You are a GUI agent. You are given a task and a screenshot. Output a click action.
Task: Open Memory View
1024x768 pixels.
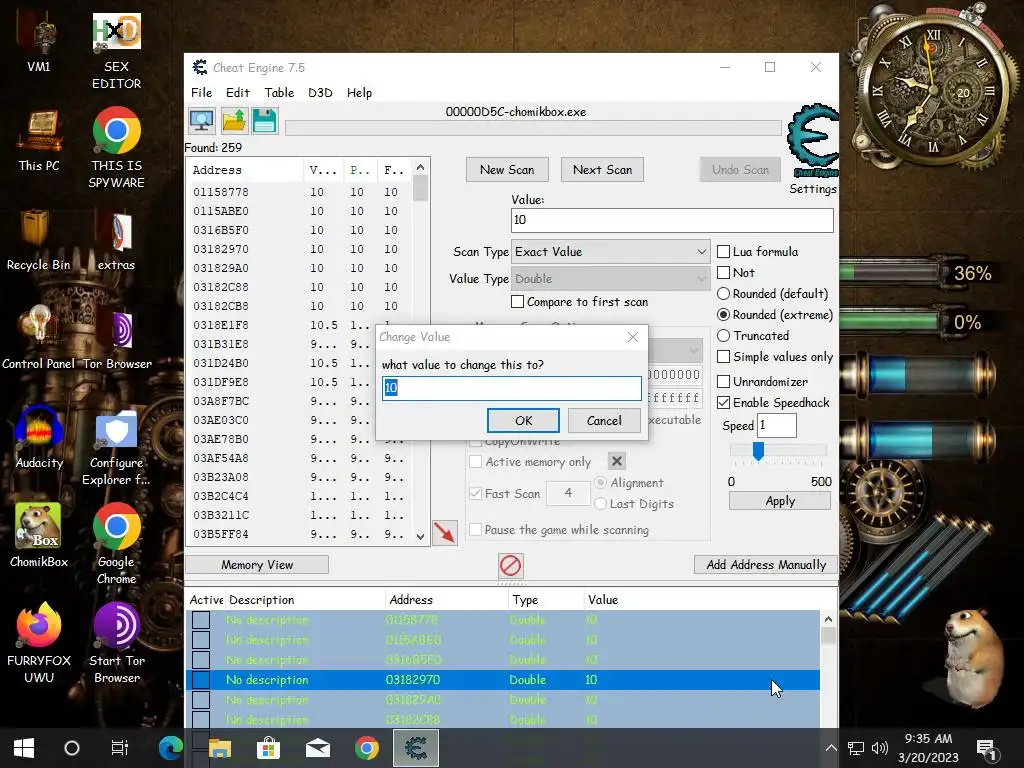click(x=257, y=565)
